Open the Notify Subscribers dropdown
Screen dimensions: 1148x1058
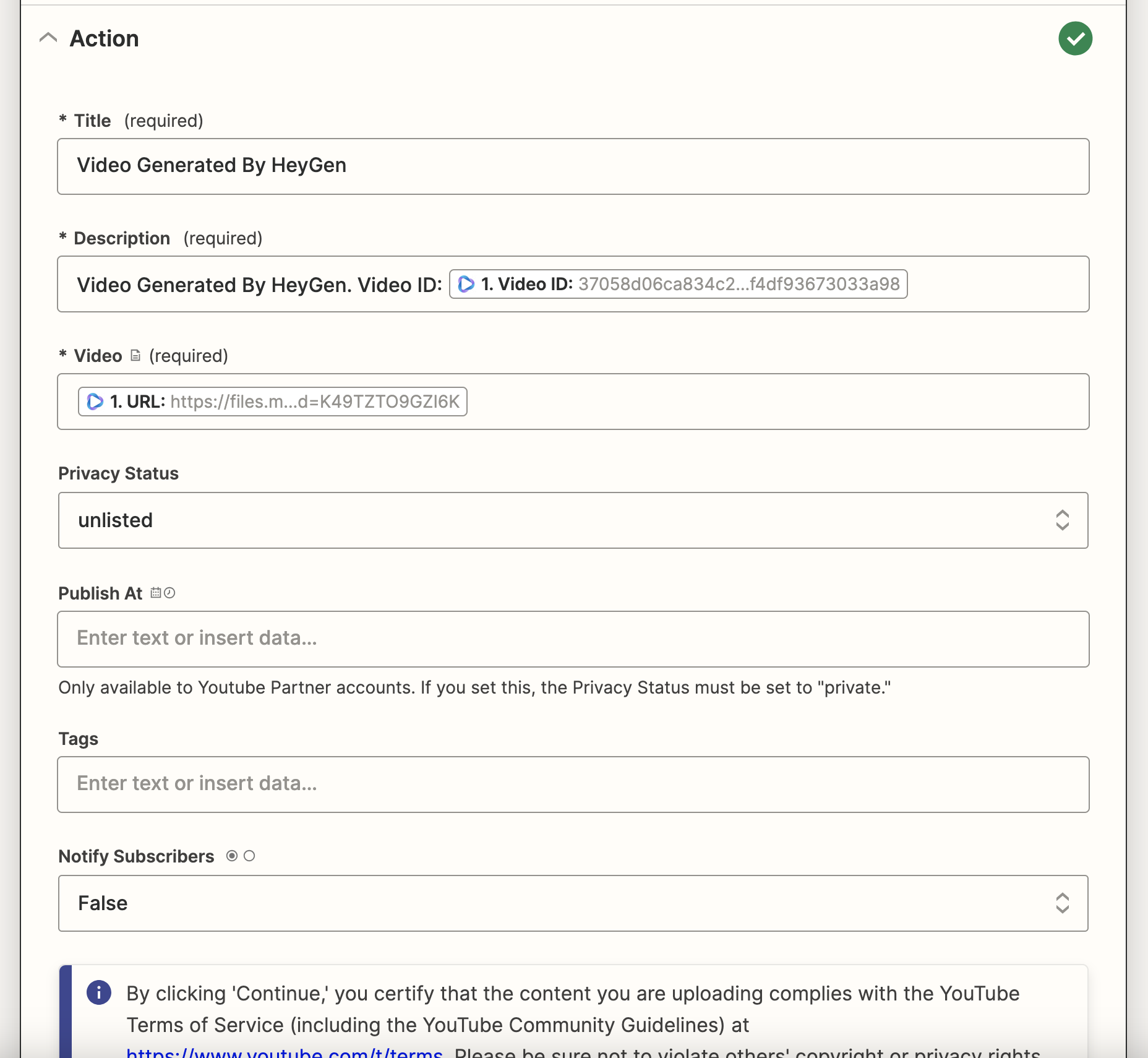click(x=573, y=903)
